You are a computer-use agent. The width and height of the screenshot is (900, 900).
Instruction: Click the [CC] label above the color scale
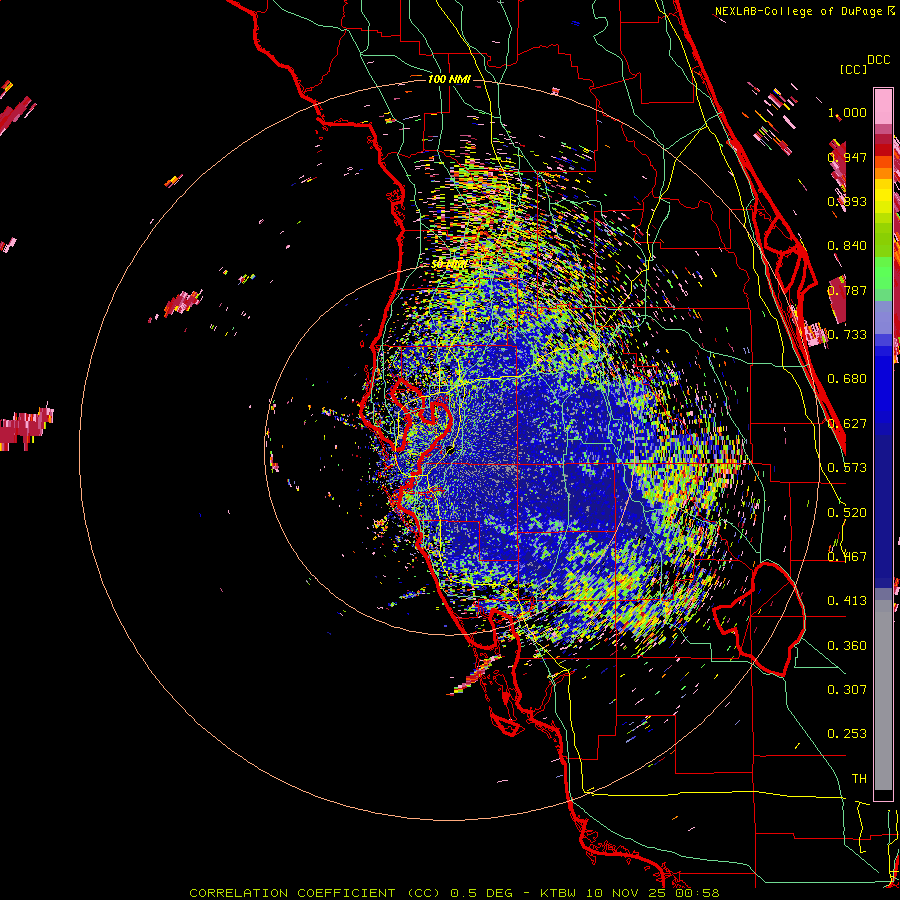click(x=853, y=69)
